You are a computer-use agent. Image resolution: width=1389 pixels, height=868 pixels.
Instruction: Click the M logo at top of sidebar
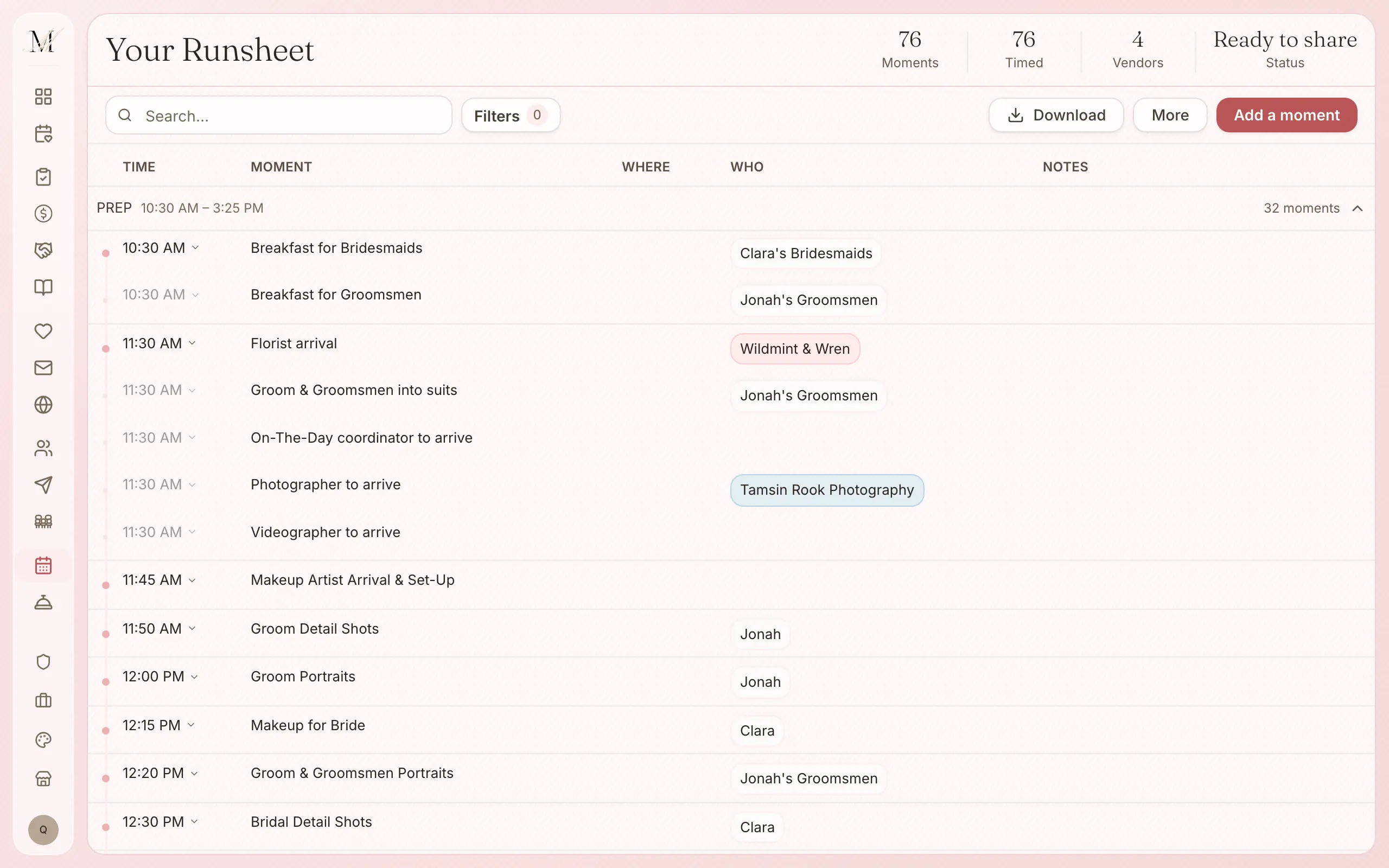[43, 41]
